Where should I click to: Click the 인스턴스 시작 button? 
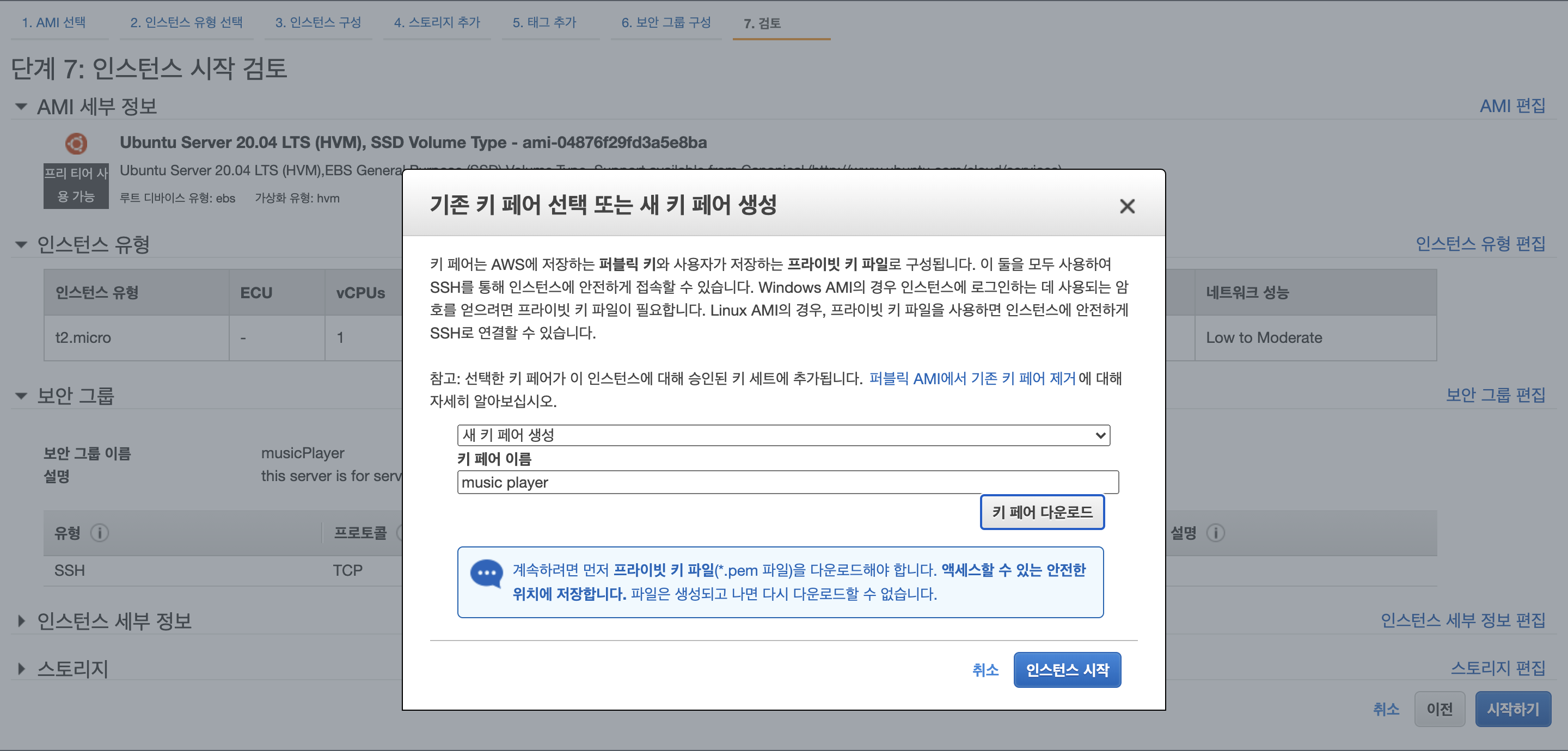coord(1067,670)
